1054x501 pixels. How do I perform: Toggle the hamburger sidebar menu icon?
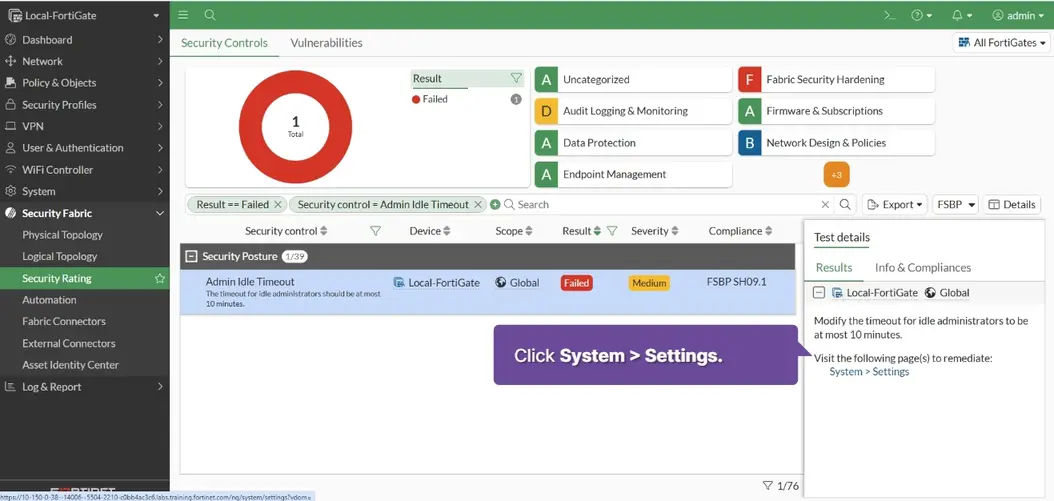(x=184, y=15)
